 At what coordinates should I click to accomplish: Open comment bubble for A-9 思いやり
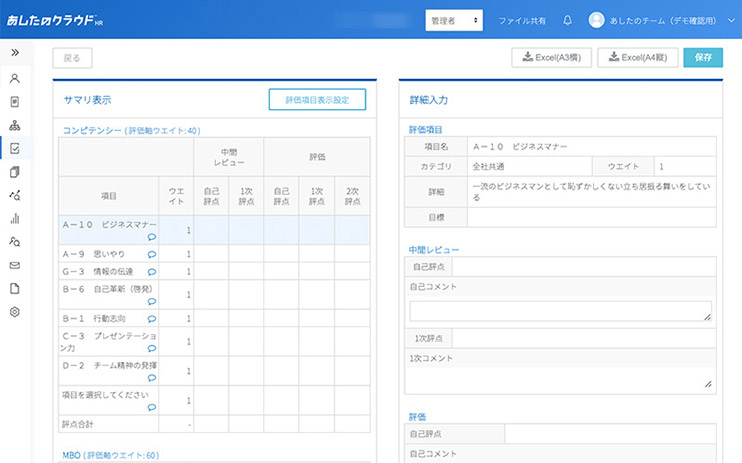click(x=151, y=254)
